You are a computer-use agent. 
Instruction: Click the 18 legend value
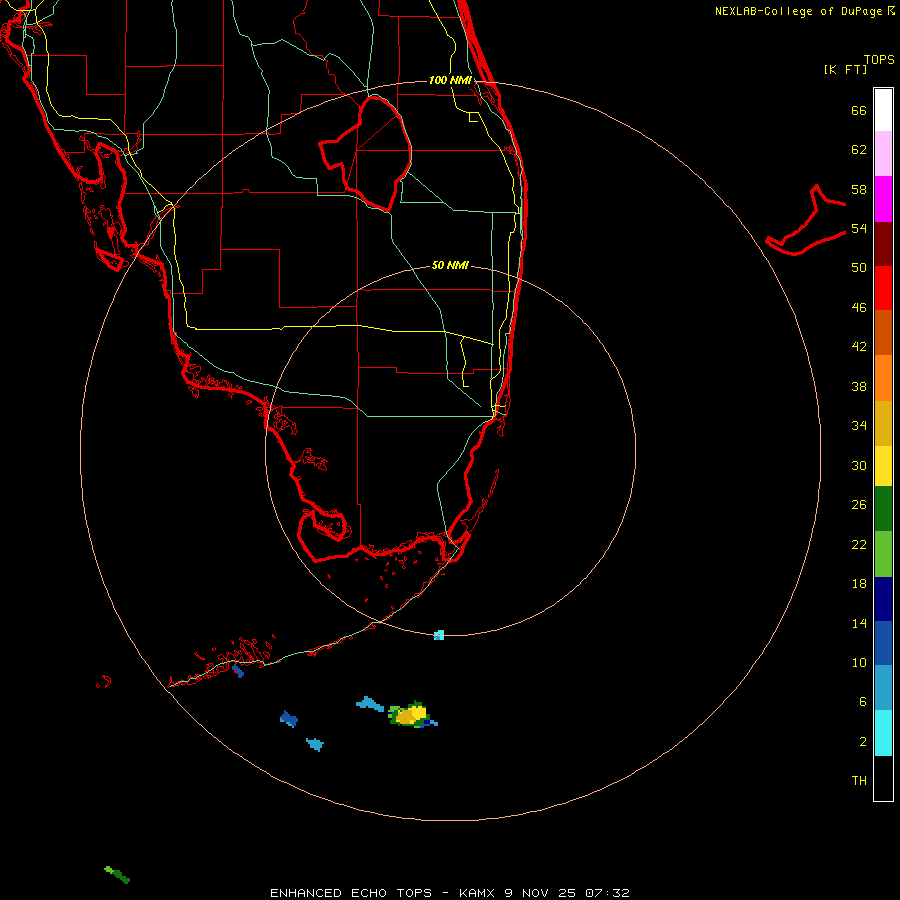(859, 584)
